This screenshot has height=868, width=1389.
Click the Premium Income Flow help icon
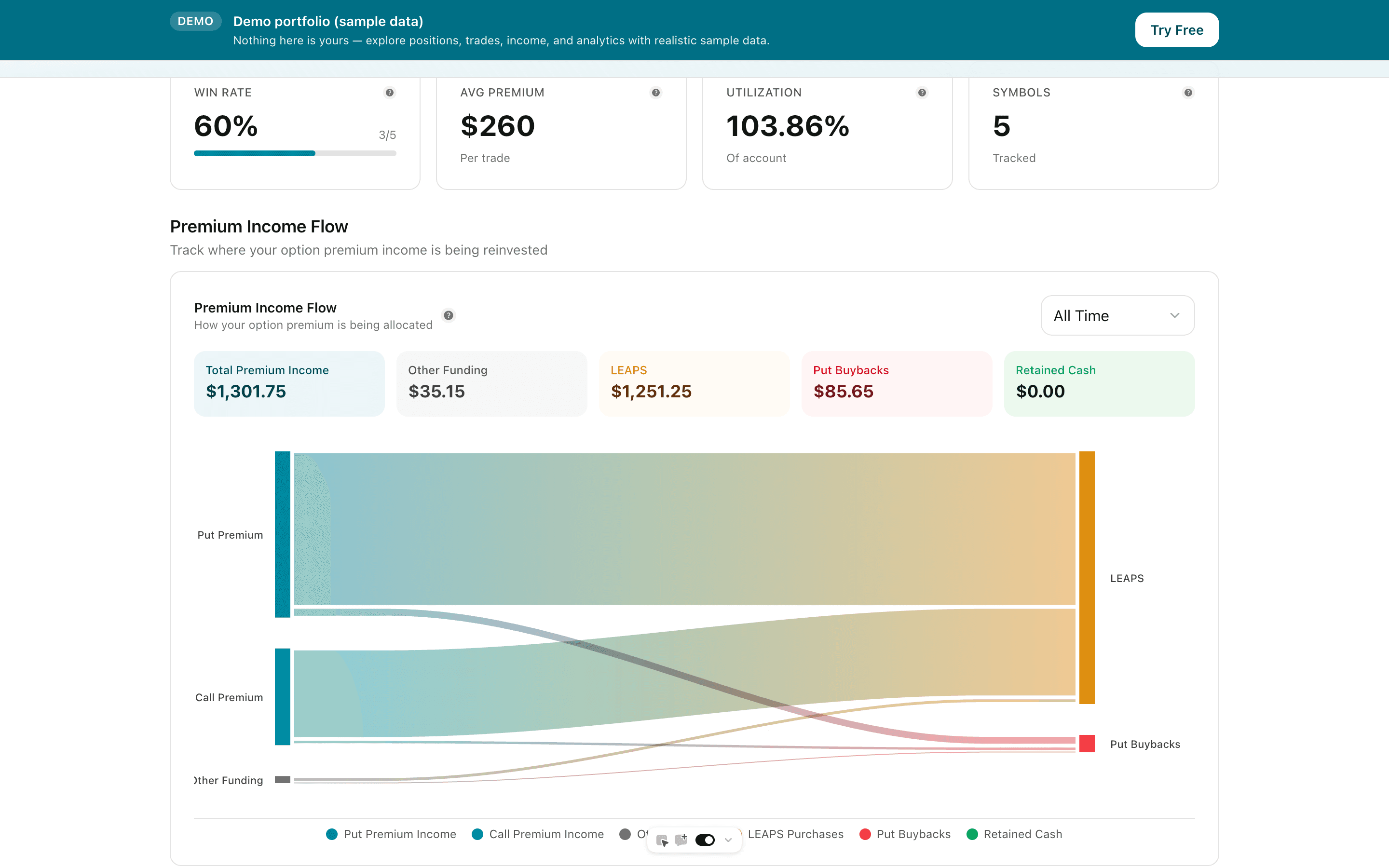click(x=449, y=315)
